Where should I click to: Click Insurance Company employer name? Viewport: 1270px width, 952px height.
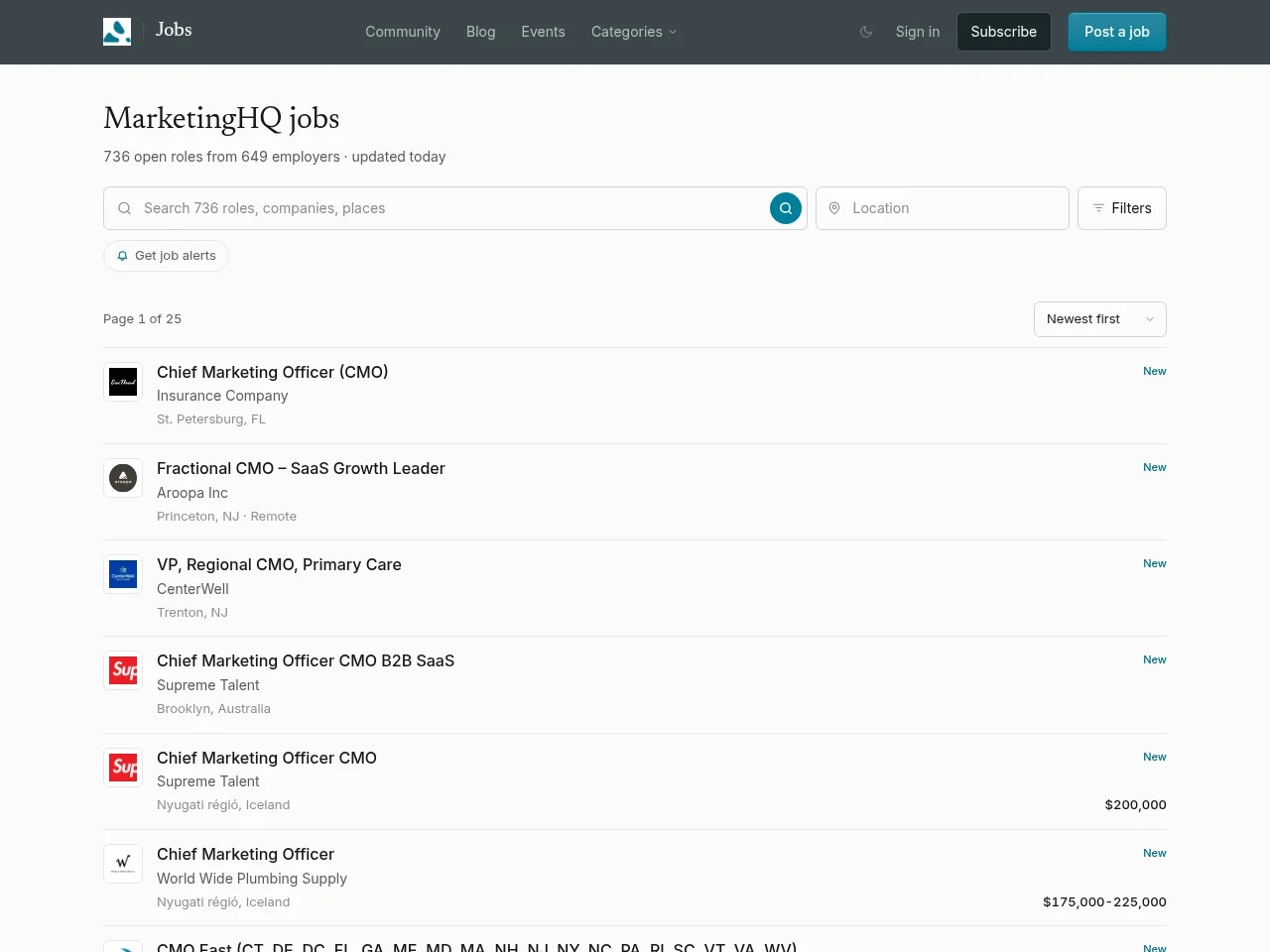pos(222,396)
